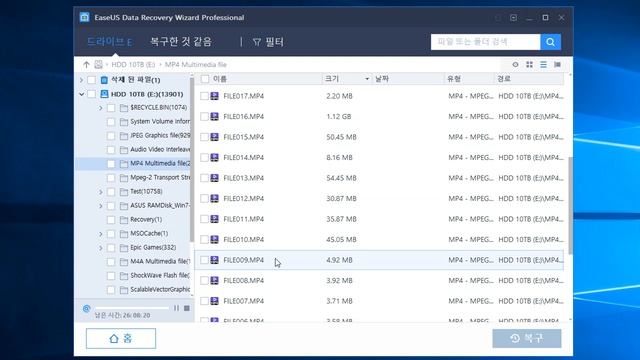Click HDD 10TB (E:) in breadcrumb path
The height and width of the screenshot is (360, 640).
133,64
